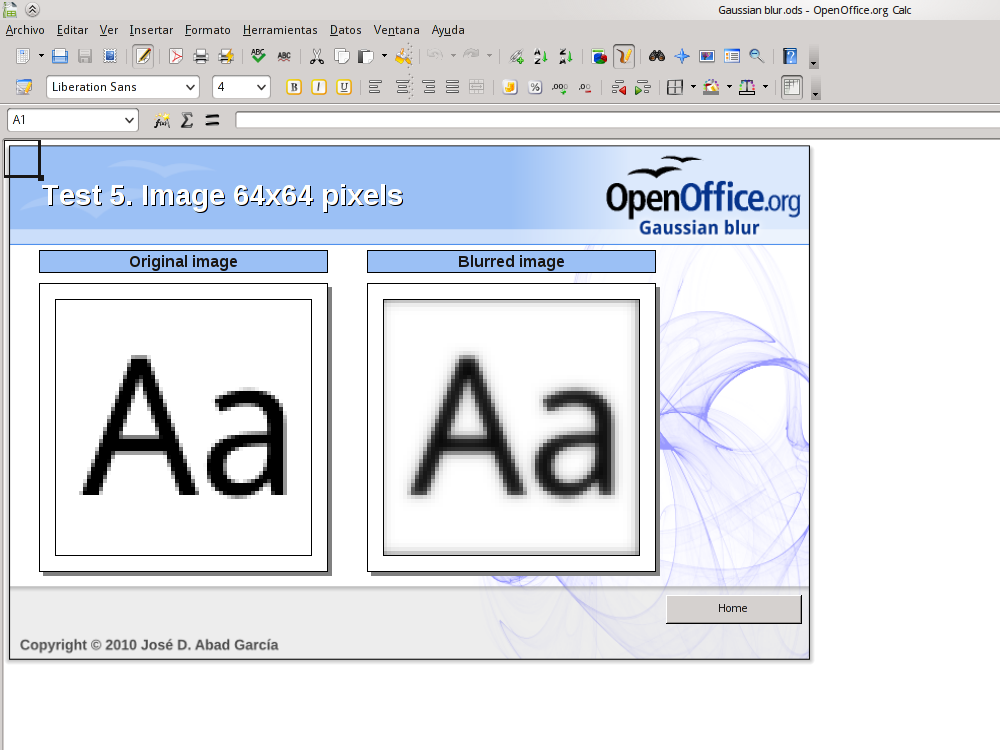Toggle Edit File mode
Screen dimensions: 1000x750
[143, 56]
